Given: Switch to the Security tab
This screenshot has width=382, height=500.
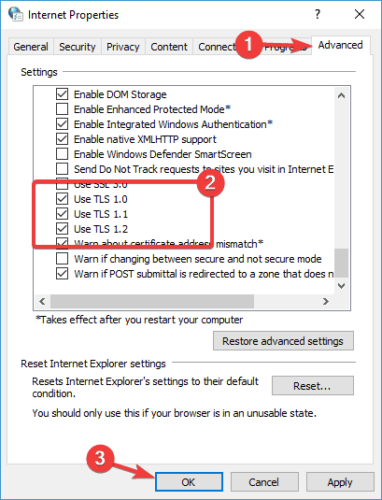Looking at the screenshot, I should [77, 47].
